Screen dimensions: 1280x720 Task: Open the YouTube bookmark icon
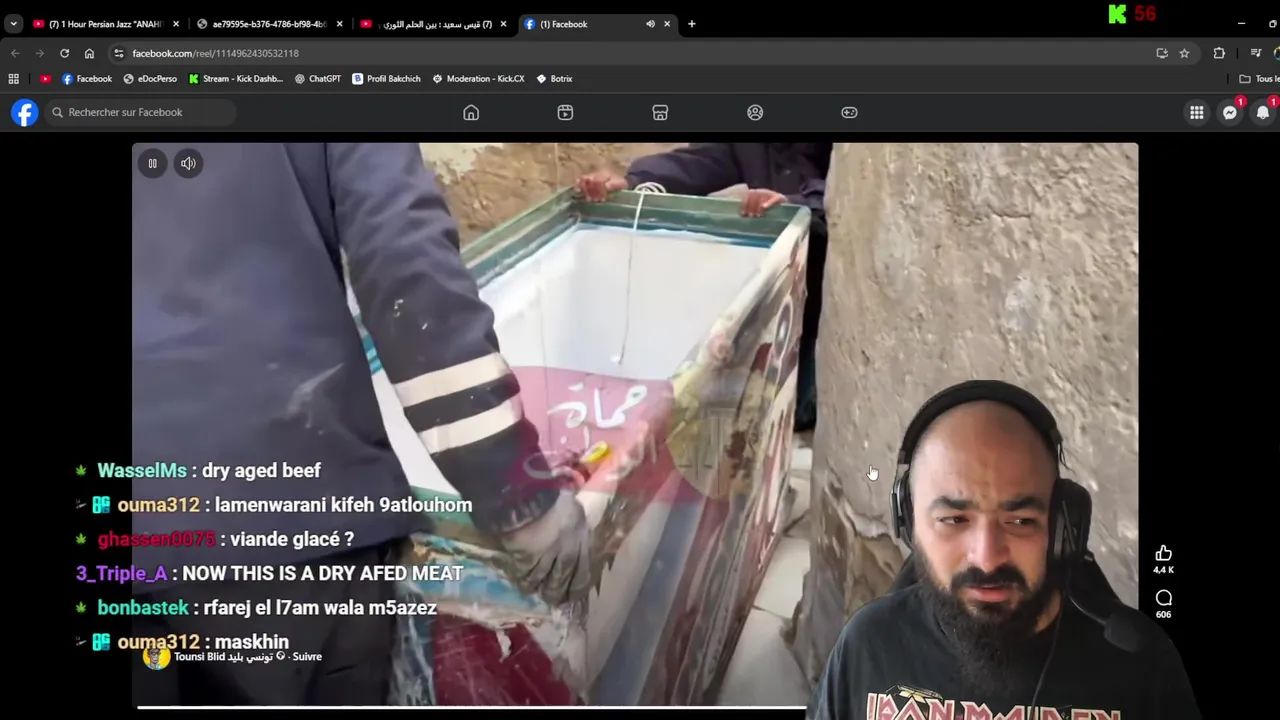[x=45, y=78]
